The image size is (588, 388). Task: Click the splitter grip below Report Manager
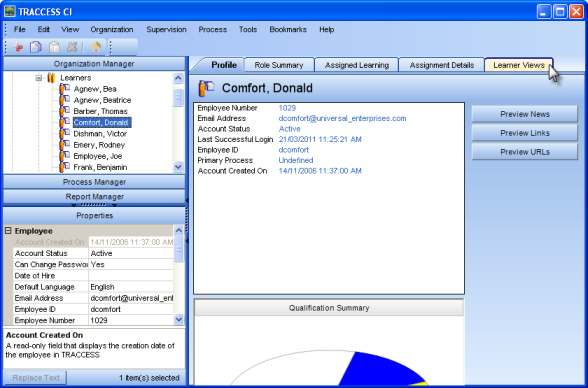point(94,205)
